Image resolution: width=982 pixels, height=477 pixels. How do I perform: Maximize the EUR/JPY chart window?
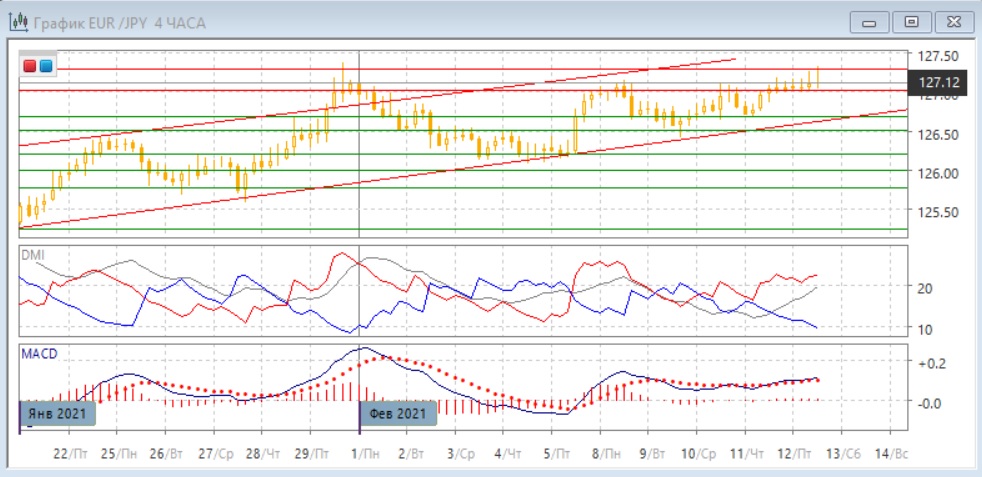point(910,22)
